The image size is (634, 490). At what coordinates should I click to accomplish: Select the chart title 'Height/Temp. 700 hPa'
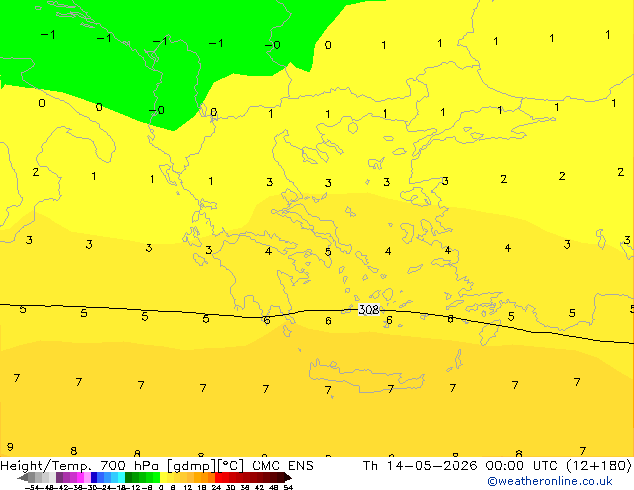pos(79,466)
